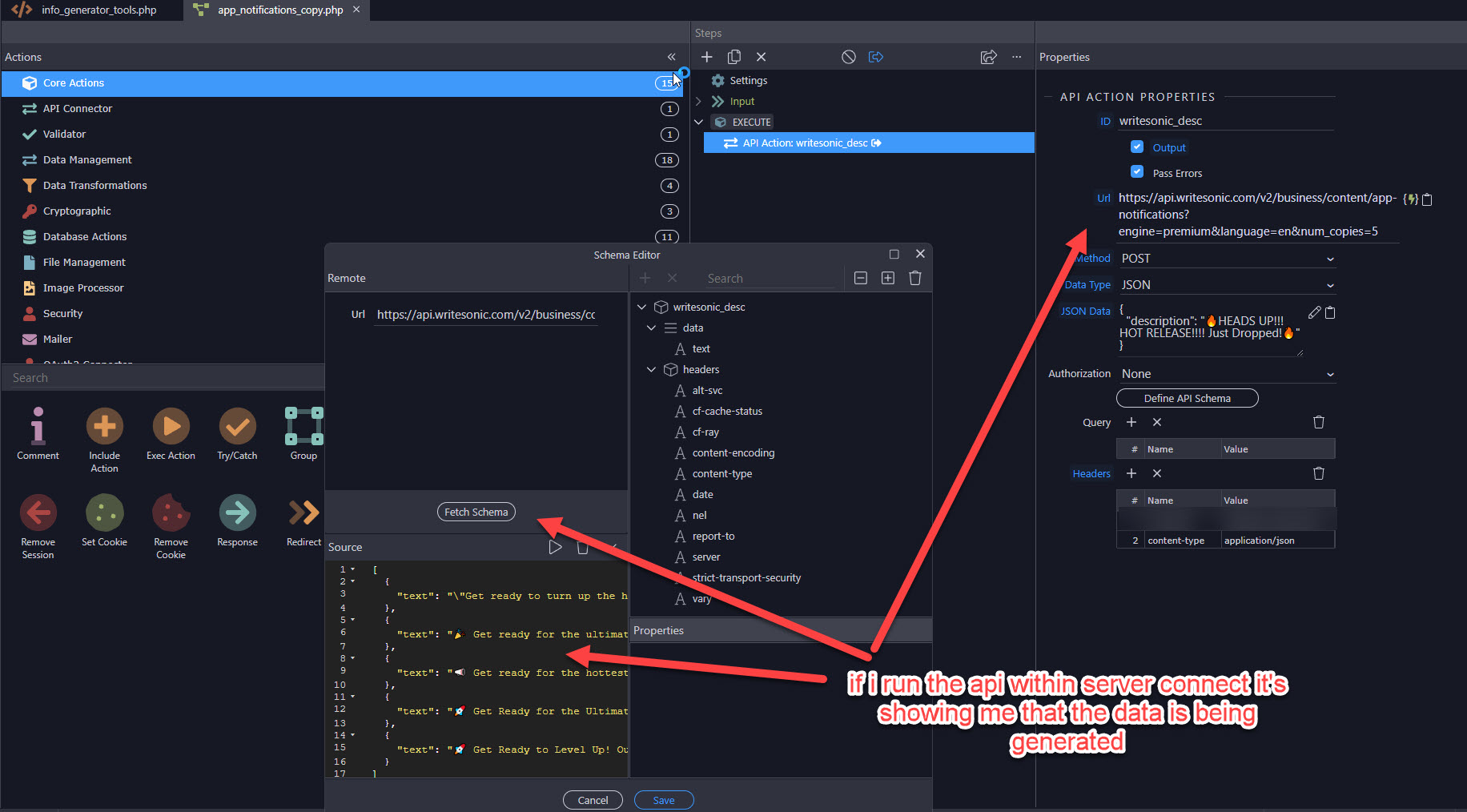The height and width of the screenshot is (812, 1467).
Task: Run the source with the play icon
Action: pos(555,547)
